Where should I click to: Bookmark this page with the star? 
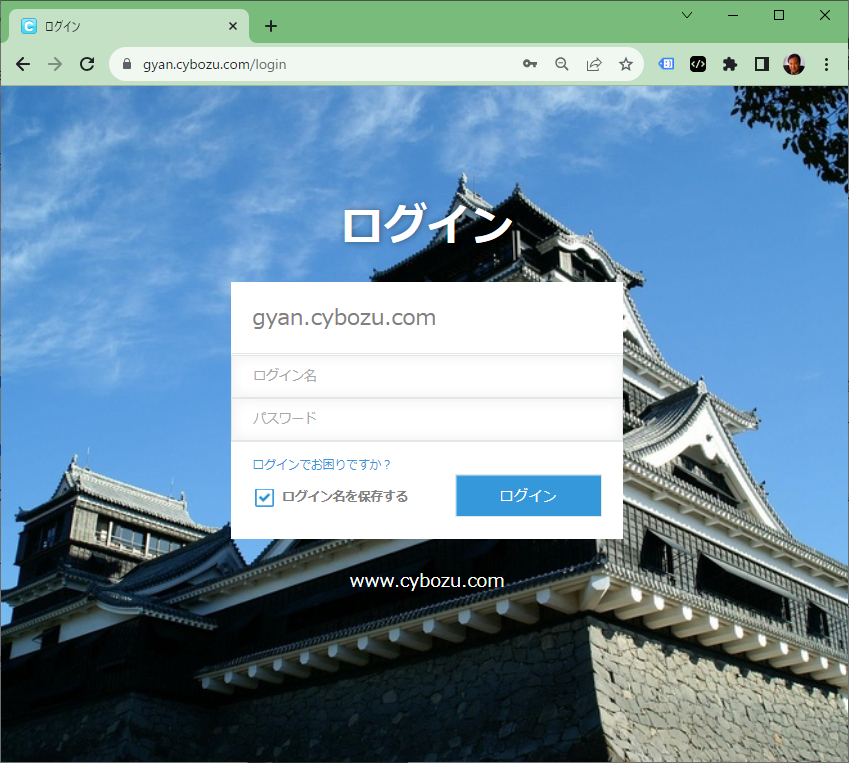626,64
